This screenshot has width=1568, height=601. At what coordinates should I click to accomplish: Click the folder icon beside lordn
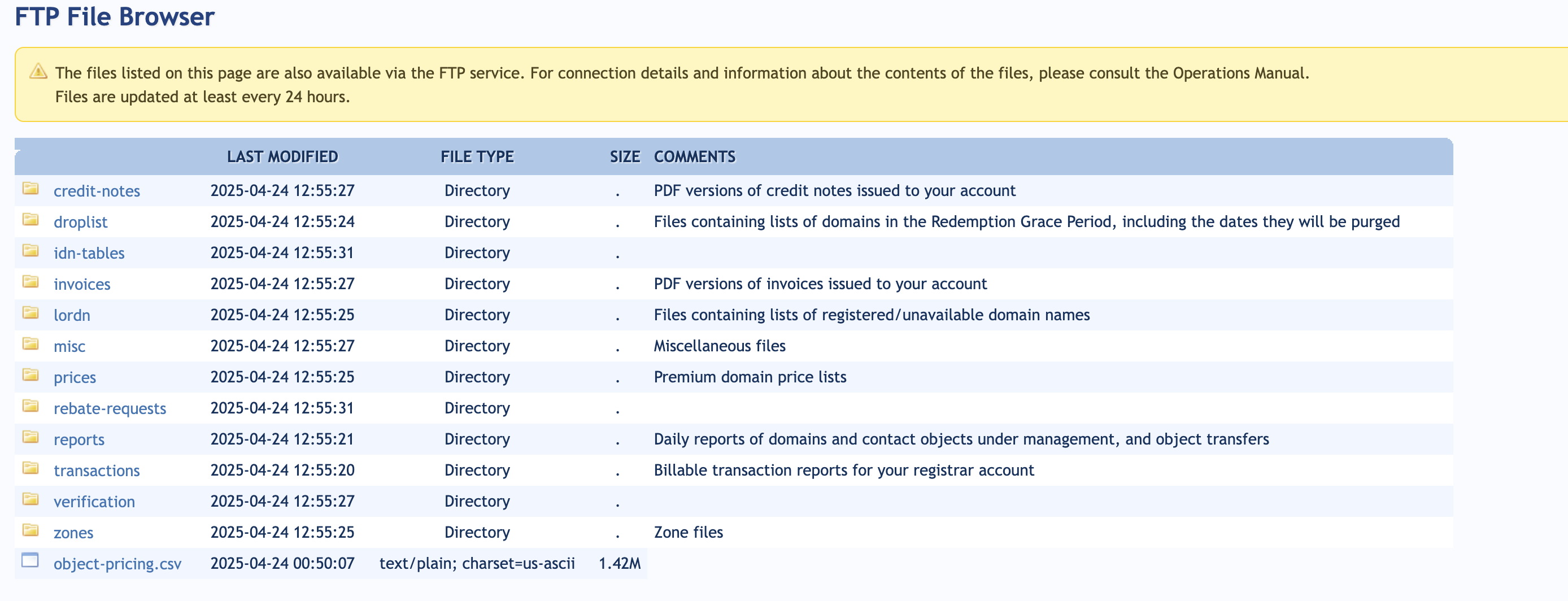(x=31, y=312)
